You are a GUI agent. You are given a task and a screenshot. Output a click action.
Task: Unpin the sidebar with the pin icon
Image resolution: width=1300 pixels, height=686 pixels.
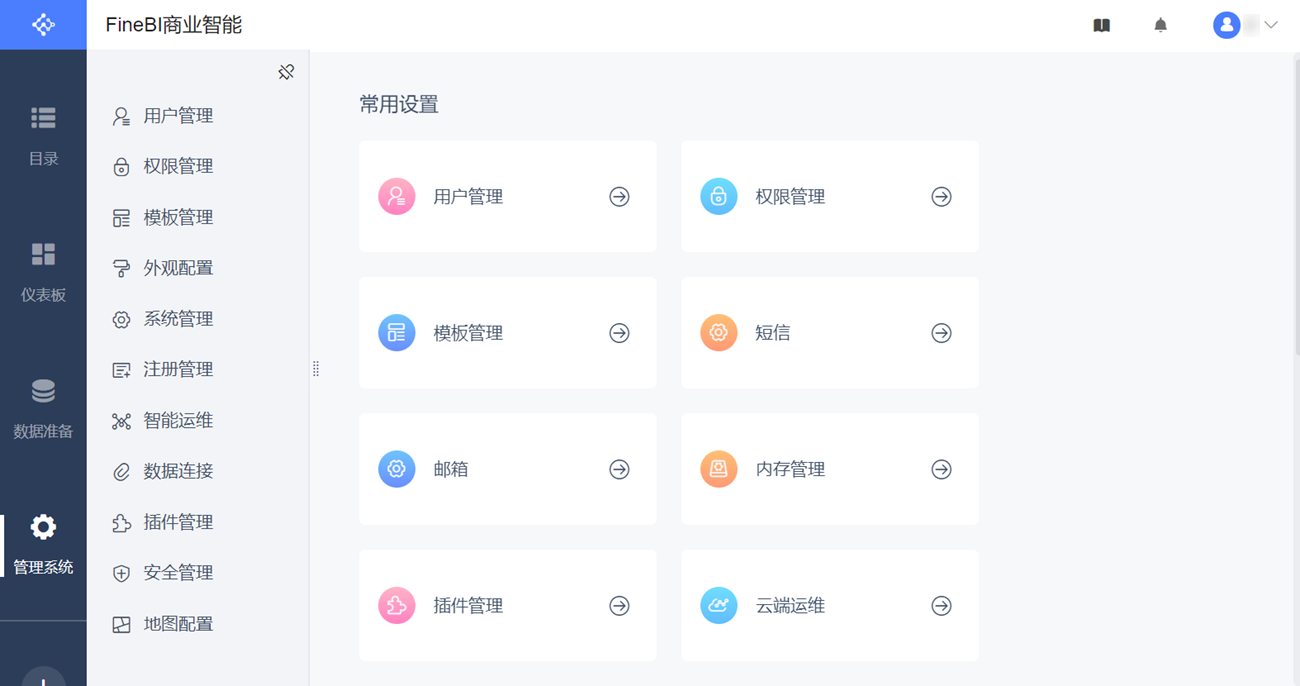(x=286, y=72)
